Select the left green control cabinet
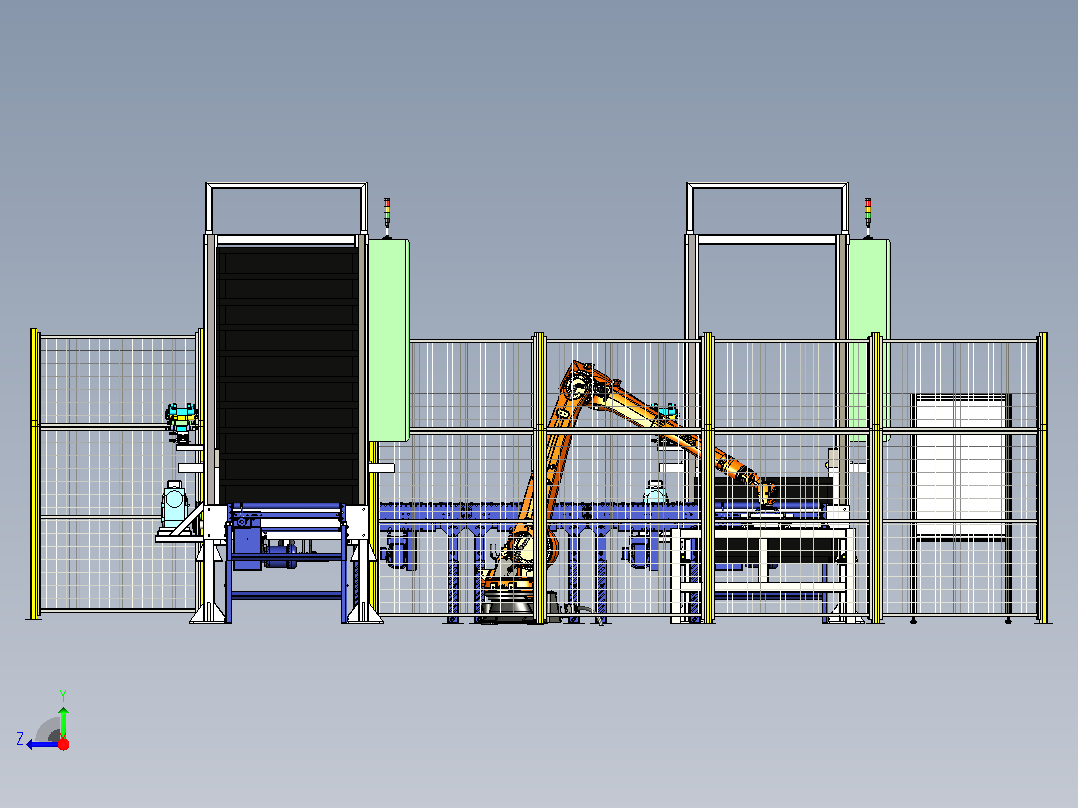The width and height of the screenshot is (1078, 808). (x=388, y=340)
